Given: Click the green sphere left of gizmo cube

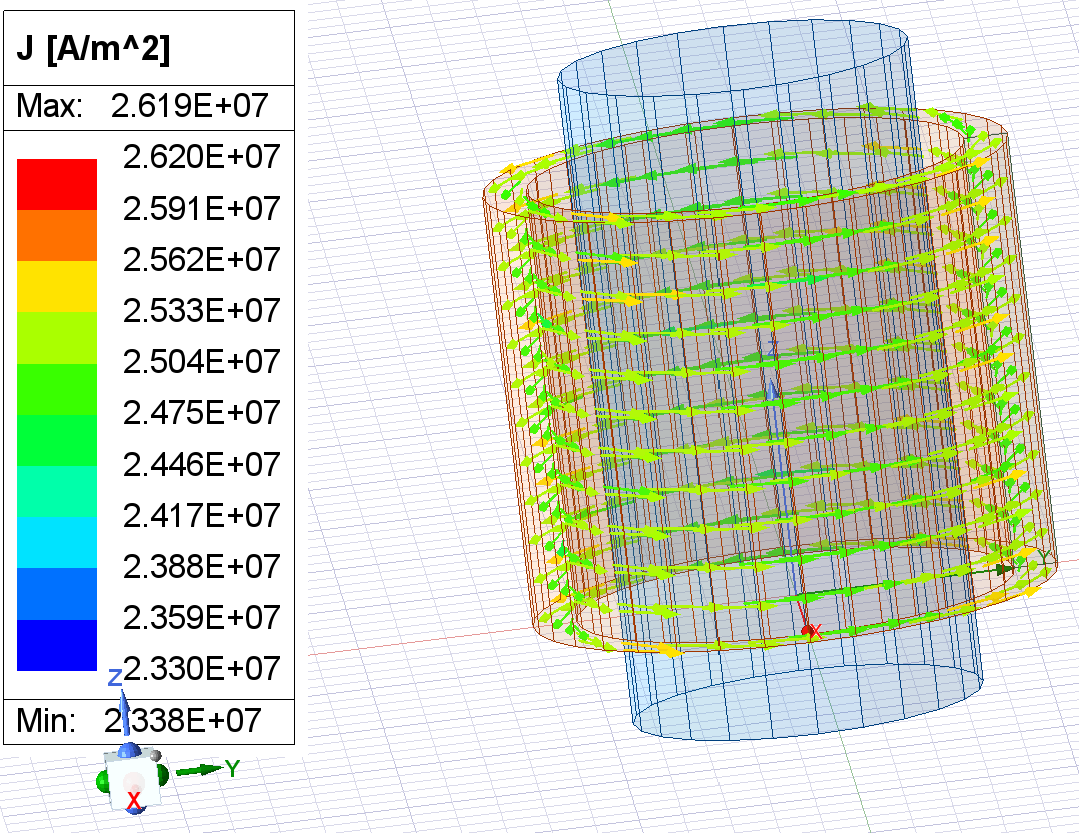Looking at the screenshot, I should [103, 782].
